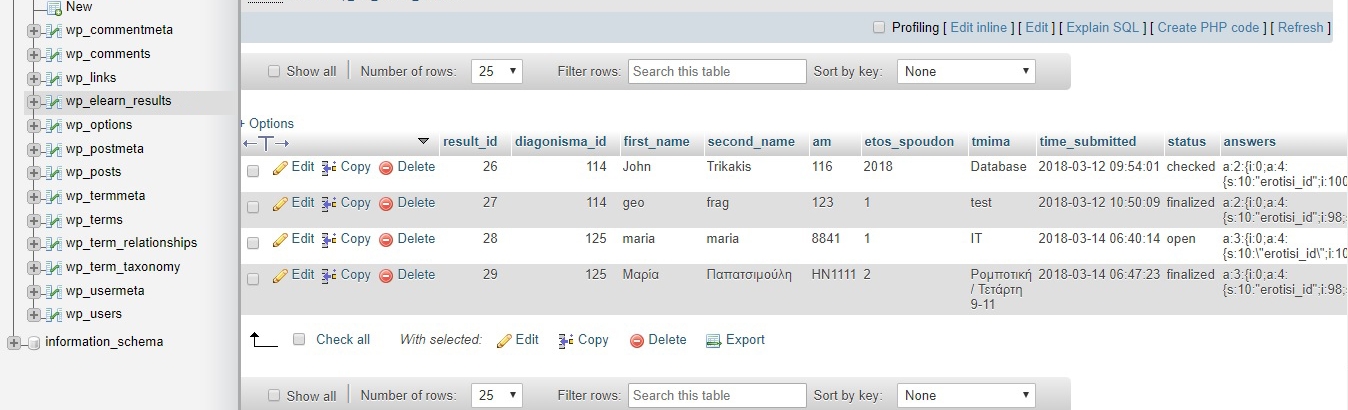The height and width of the screenshot is (410, 1348).
Task: Open wp_term_taxonomy table in sidebar
Action: (x=123, y=267)
